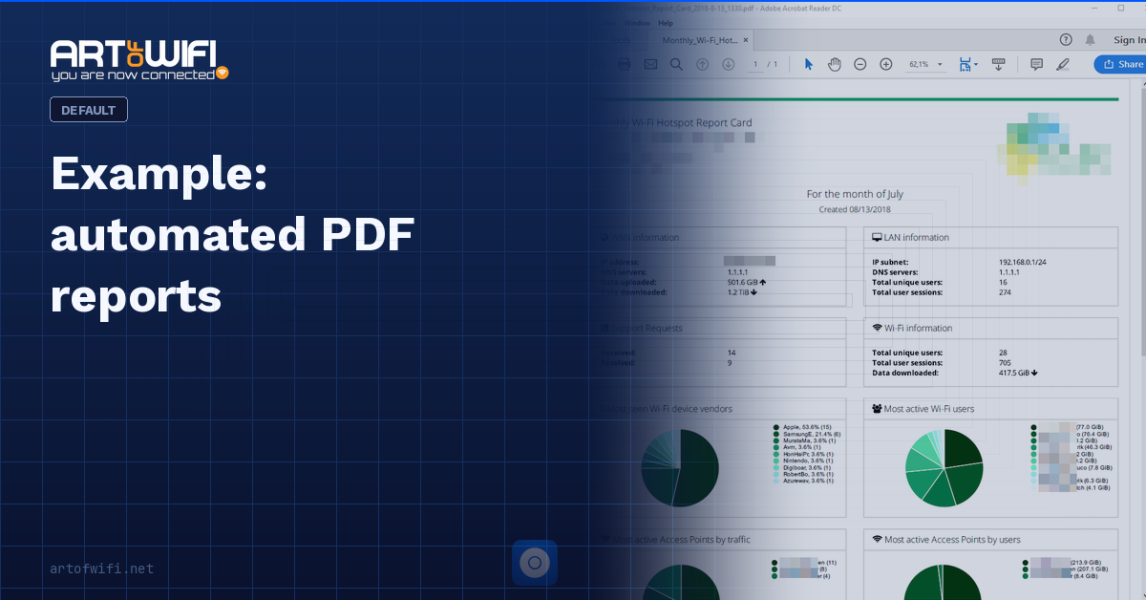Select the Hand pan tool

pos(834,64)
